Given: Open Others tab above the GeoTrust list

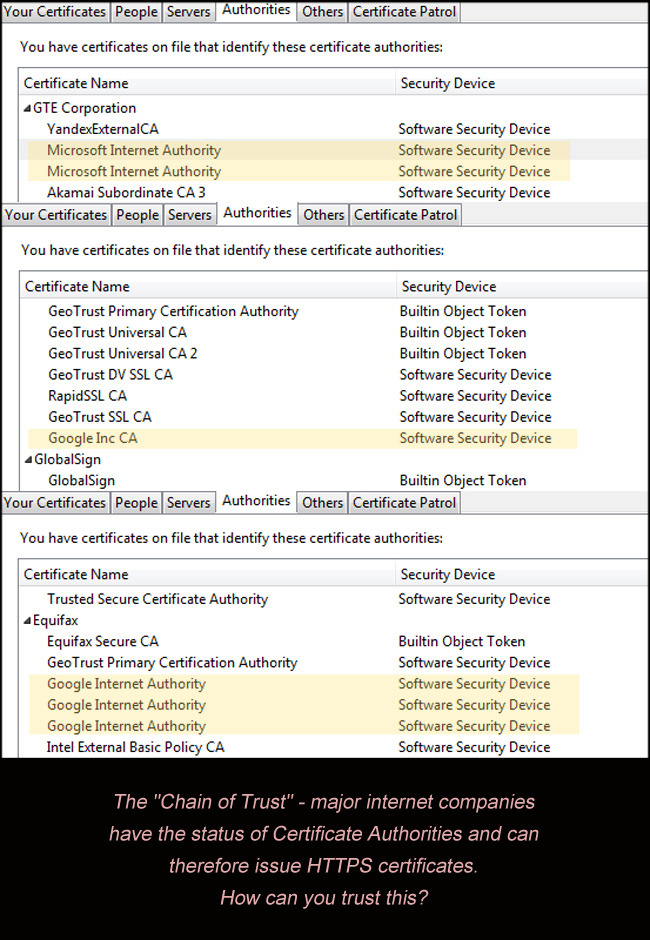Looking at the screenshot, I should (x=324, y=215).
